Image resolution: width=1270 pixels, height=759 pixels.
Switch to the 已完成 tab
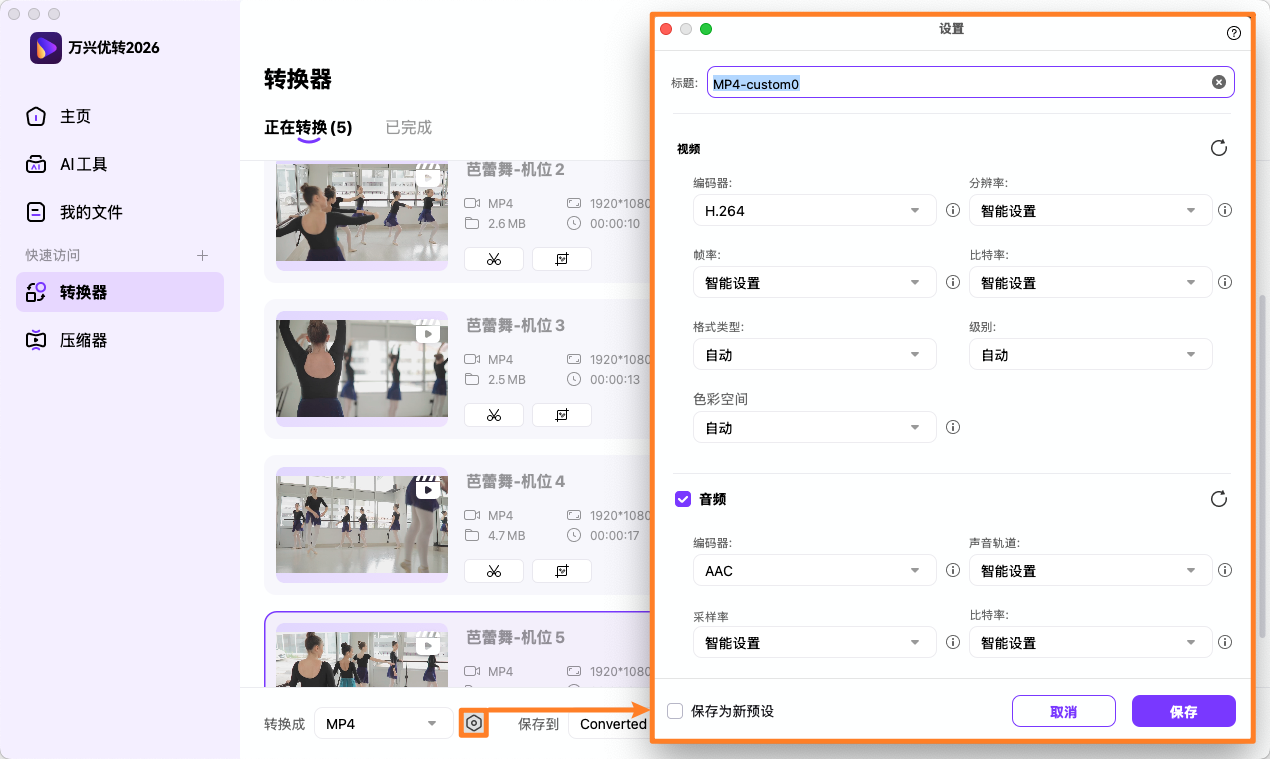(407, 127)
